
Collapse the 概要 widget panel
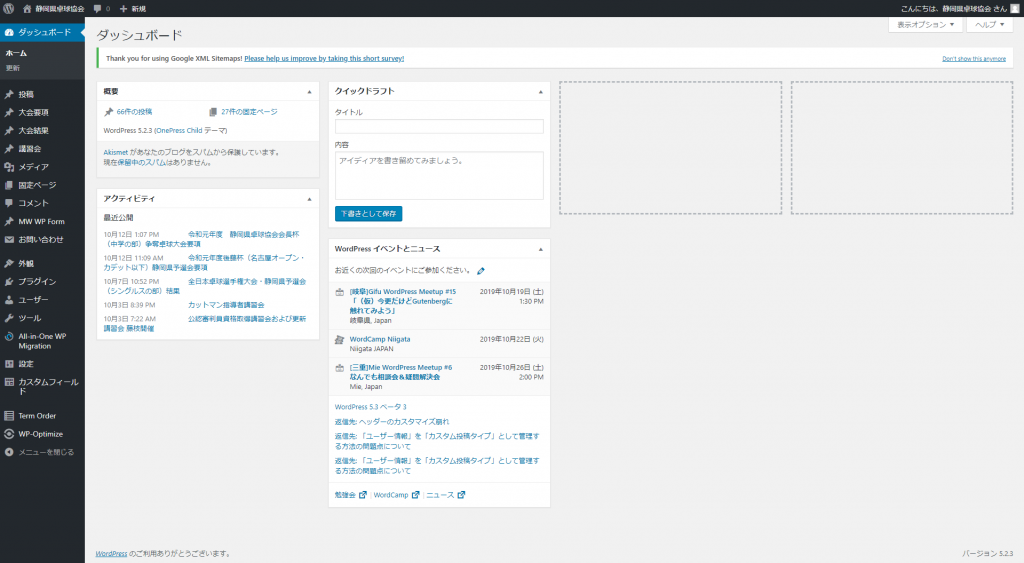click(x=310, y=92)
